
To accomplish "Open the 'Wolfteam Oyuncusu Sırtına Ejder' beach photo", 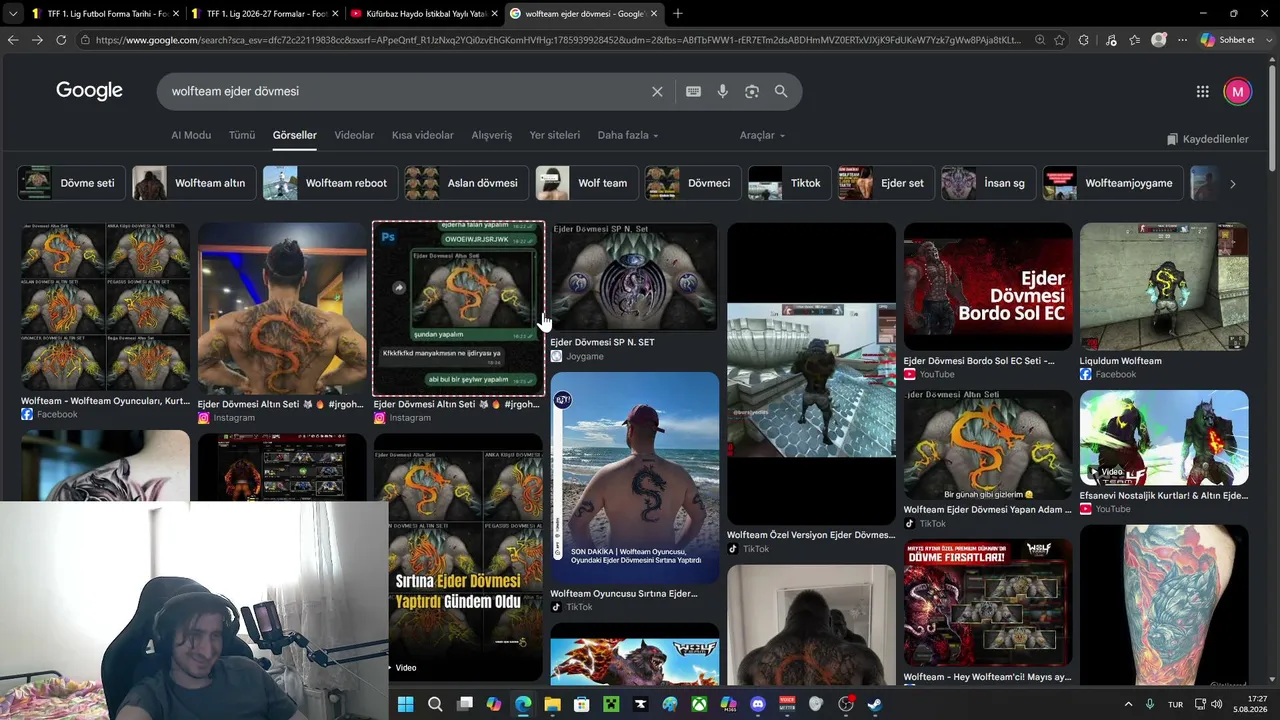I will [x=634, y=477].
